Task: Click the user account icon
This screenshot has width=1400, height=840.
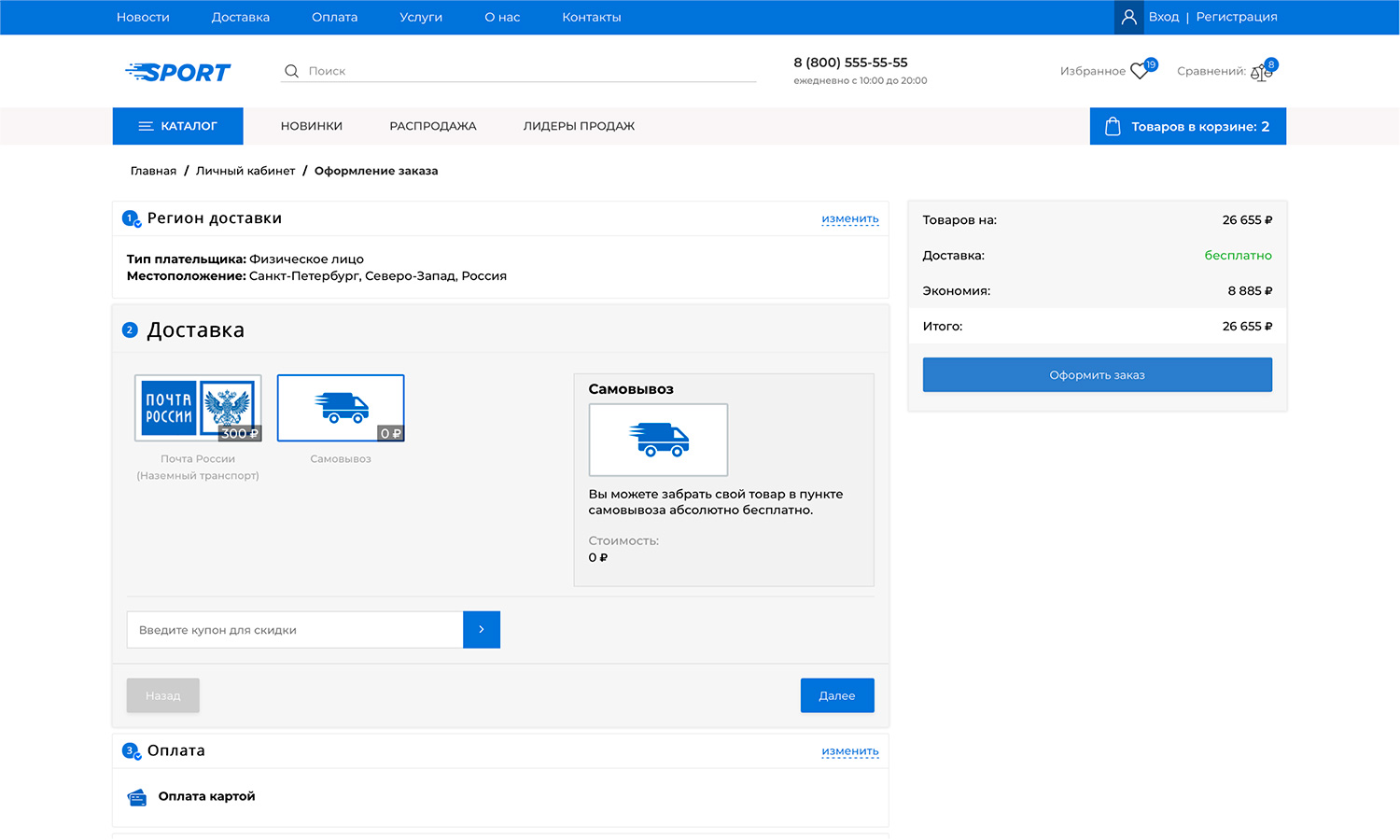Action: click(1128, 17)
